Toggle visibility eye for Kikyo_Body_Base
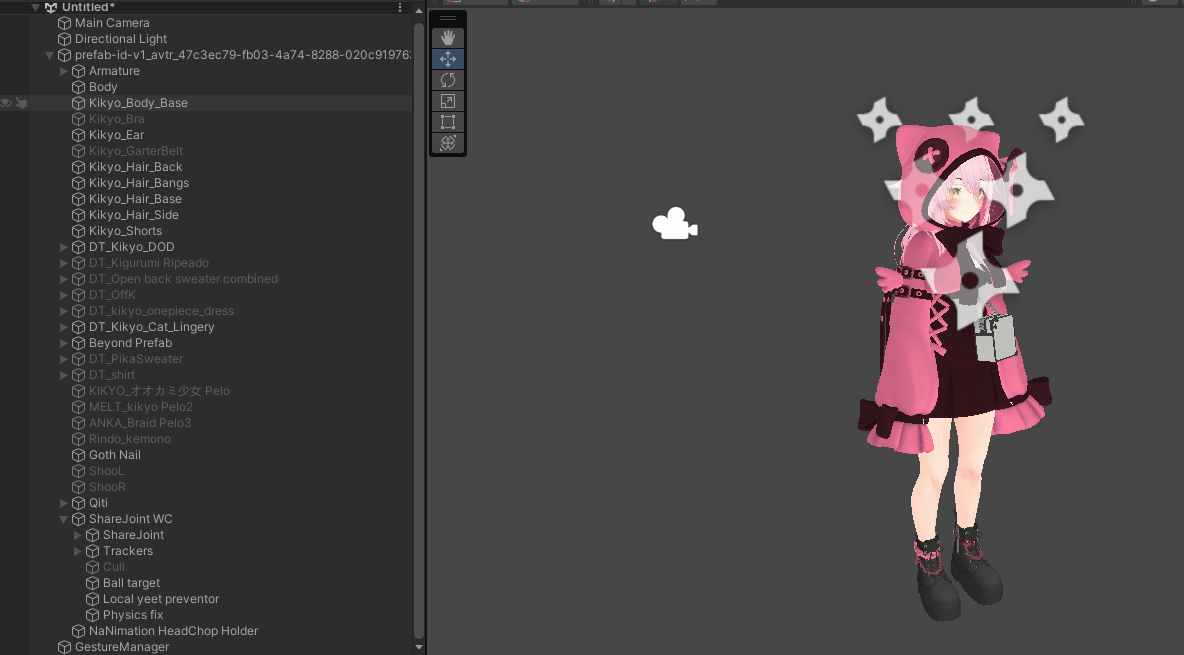 6,103
